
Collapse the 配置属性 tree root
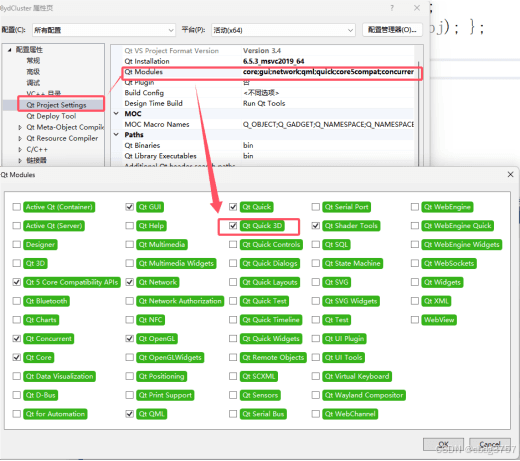[x=10, y=50]
